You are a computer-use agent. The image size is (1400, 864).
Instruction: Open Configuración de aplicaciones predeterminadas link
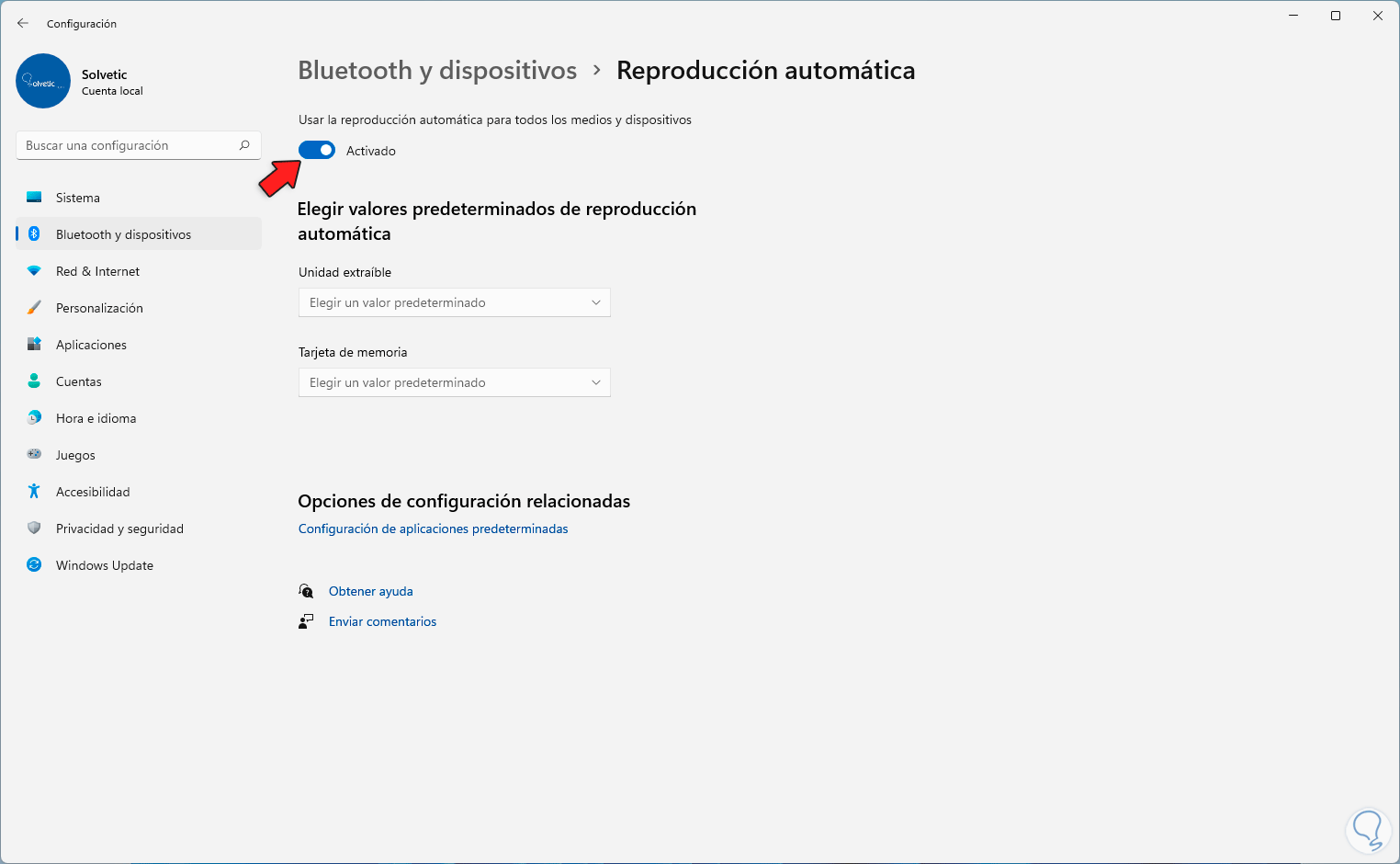tap(433, 529)
